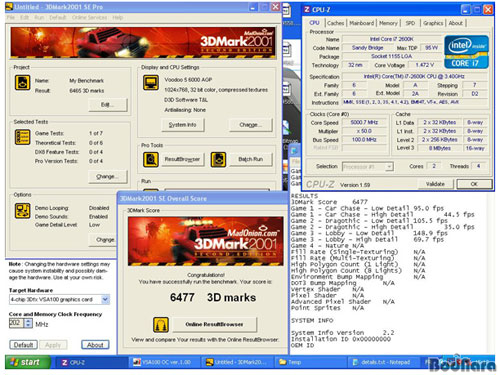
Task: Adjust clock frequency with the spinner arrows
Action: pos(28,323)
